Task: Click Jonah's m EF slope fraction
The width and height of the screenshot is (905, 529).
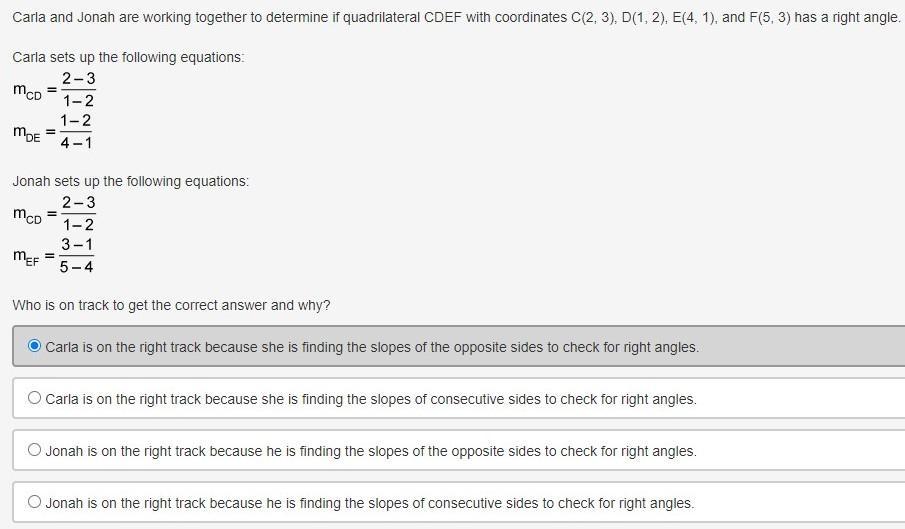Action: 76,256
